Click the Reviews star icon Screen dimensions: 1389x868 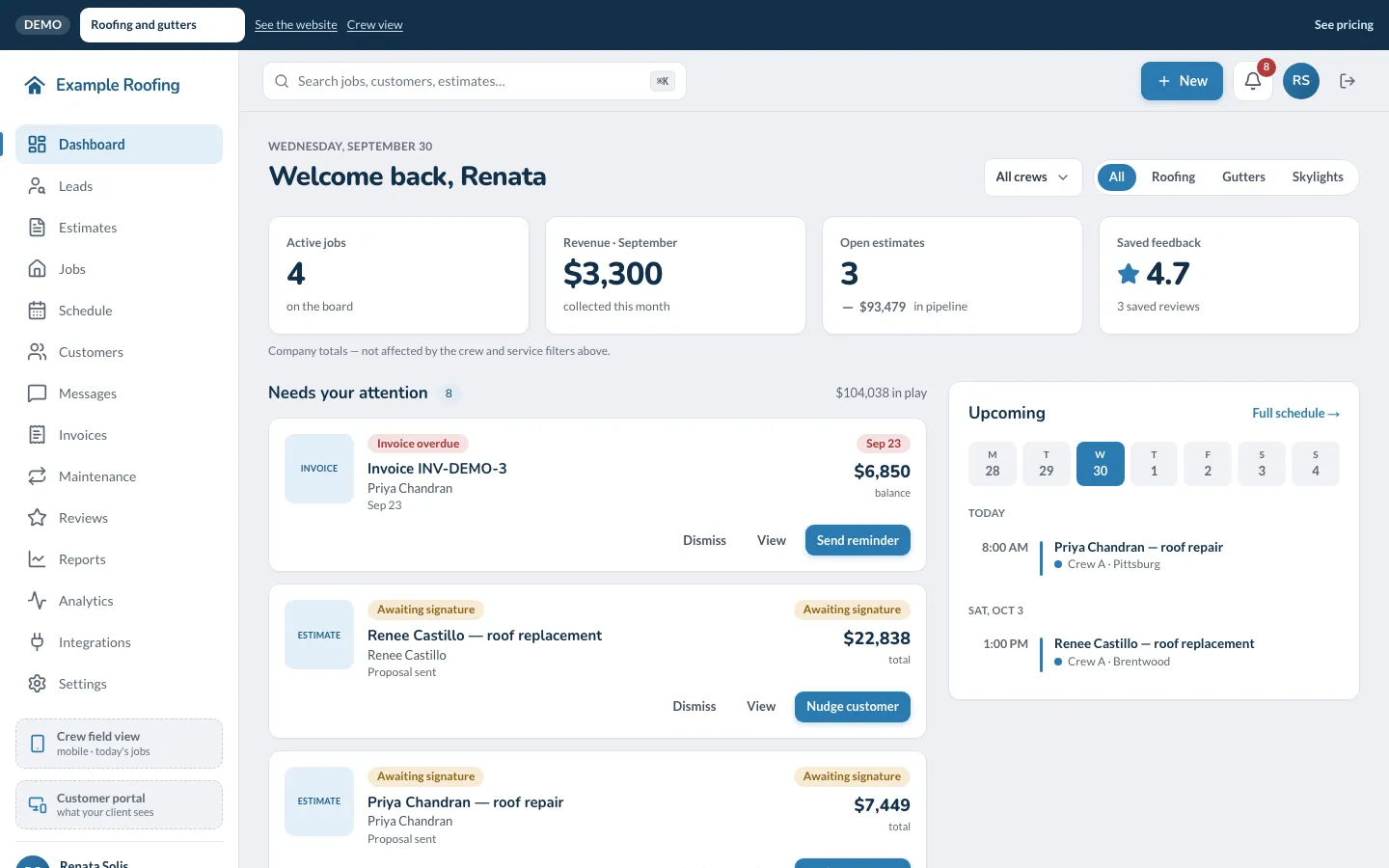tap(38, 518)
